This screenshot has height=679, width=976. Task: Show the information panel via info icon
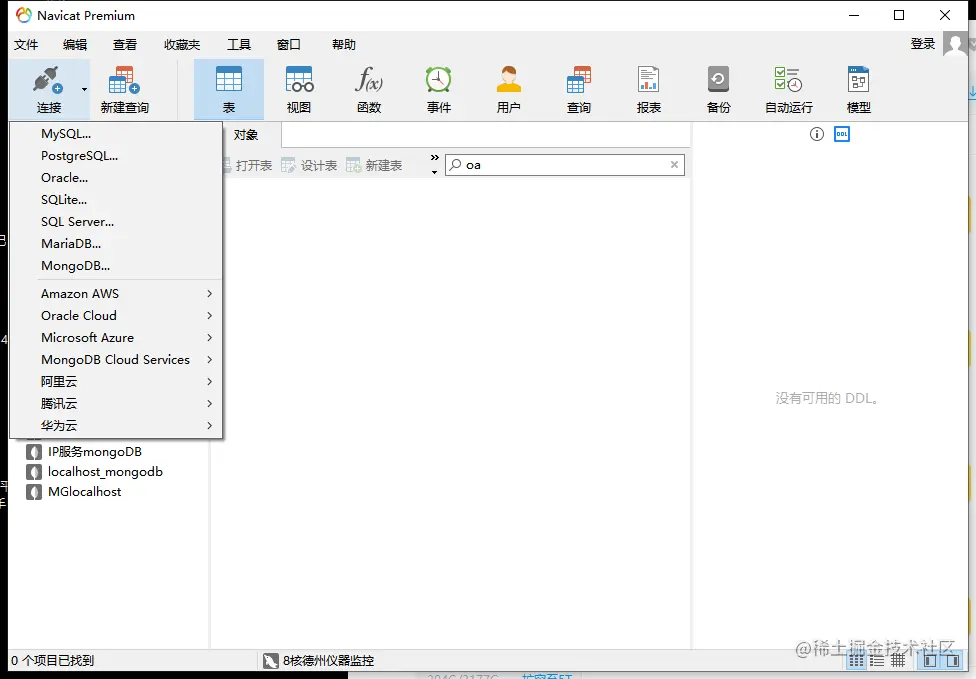(817, 134)
